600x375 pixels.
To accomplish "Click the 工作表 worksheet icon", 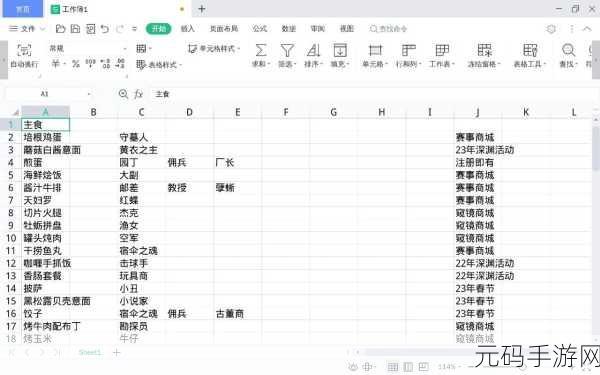I will [442, 50].
